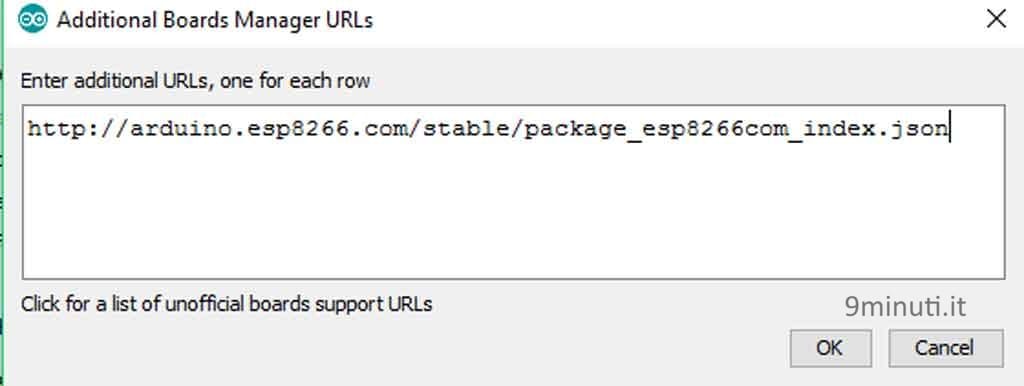Click the Arduino logo icon in title bar
Image resolution: width=1024 pixels, height=386 pixels.
(33, 20)
